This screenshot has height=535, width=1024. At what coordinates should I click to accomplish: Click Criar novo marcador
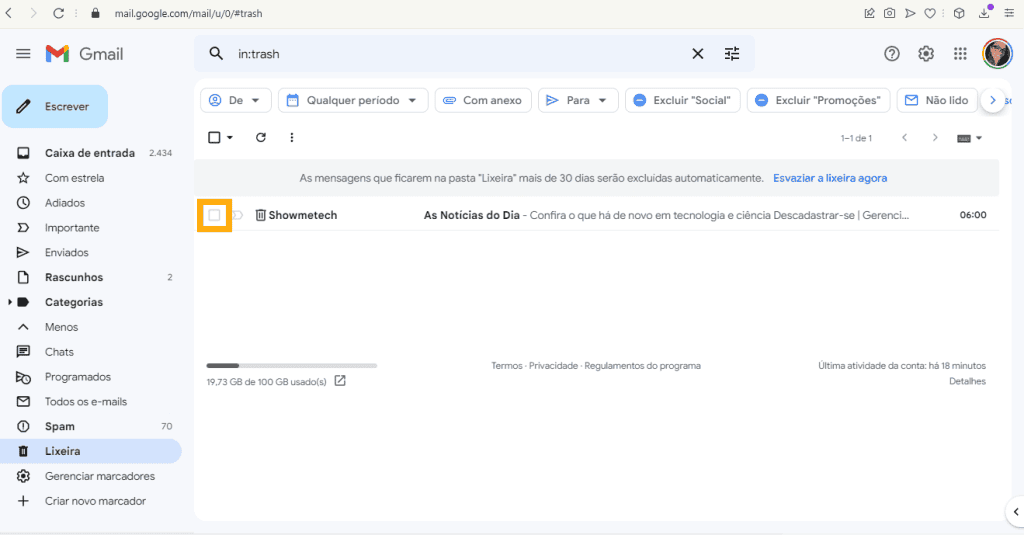tap(95, 500)
